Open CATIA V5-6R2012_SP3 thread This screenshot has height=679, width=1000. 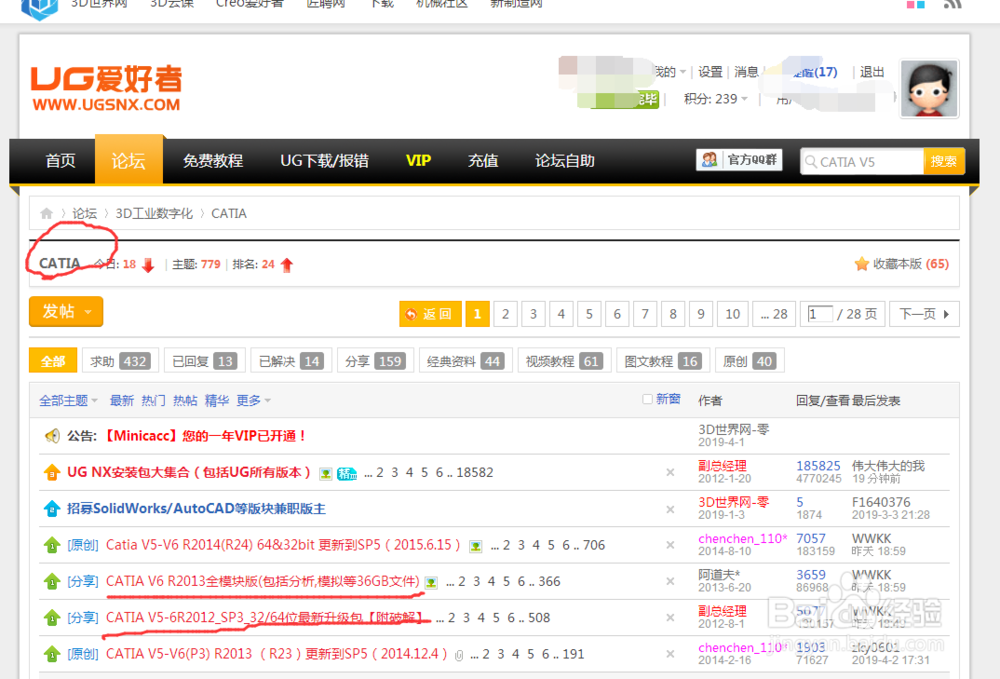tap(267, 618)
